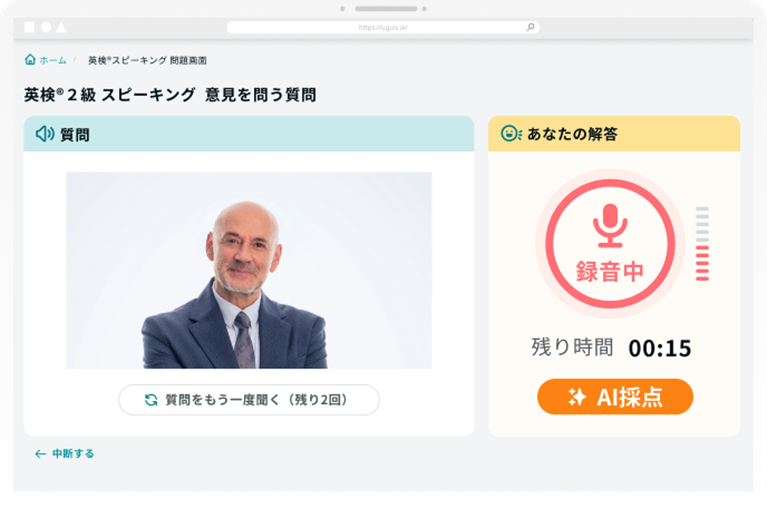Click the あなたの解答 panel header
The width and height of the screenshot is (767, 509).
614,134
